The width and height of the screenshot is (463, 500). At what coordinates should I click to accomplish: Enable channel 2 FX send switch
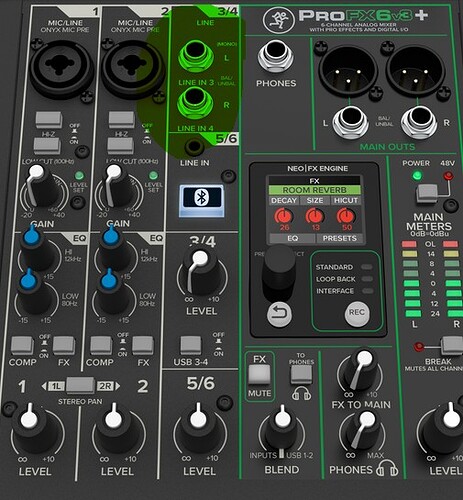click(143, 346)
